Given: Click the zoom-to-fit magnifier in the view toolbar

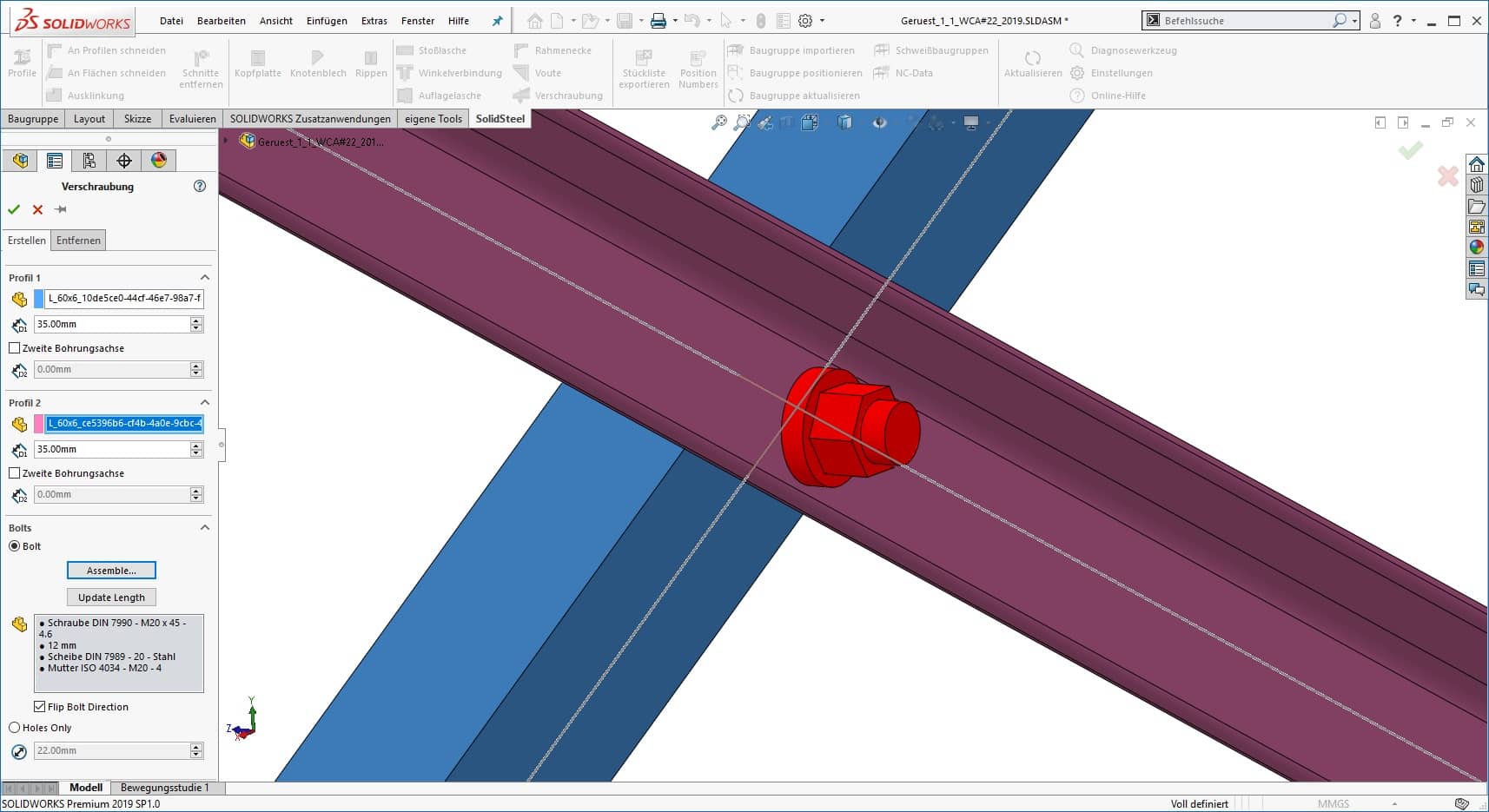Looking at the screenshot, I should [x=718, y=122].
